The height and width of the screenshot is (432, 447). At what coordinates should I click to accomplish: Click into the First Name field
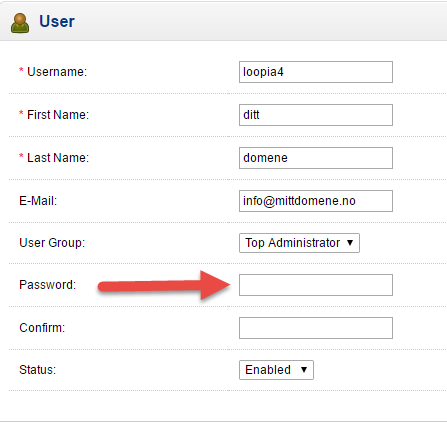pyautogui.click(x=316, y=115)
